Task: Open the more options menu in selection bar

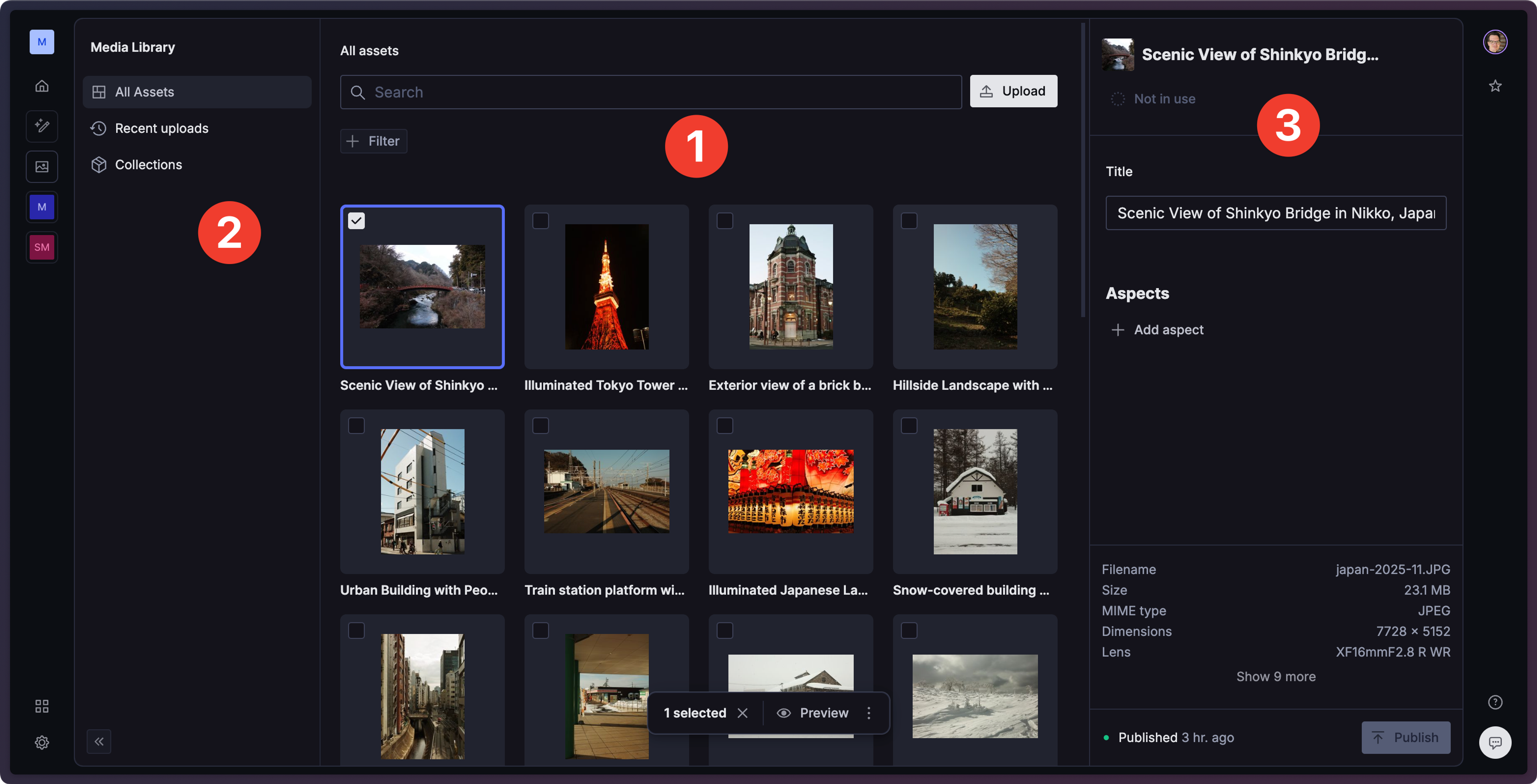Action: tap(869, 712)
